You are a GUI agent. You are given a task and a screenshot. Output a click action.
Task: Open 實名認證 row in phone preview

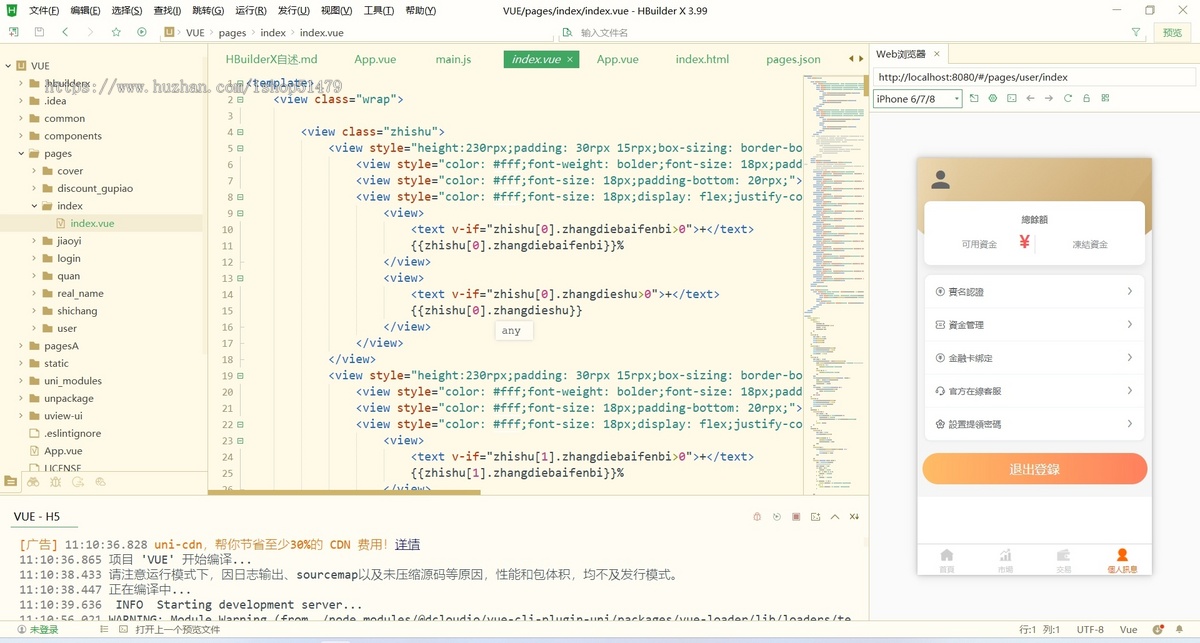(x=1034, y=292)
